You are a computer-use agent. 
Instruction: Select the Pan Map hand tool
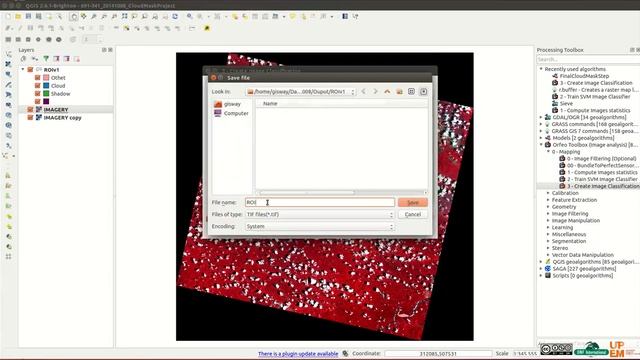pyautogui.click(x=73, y=16)
